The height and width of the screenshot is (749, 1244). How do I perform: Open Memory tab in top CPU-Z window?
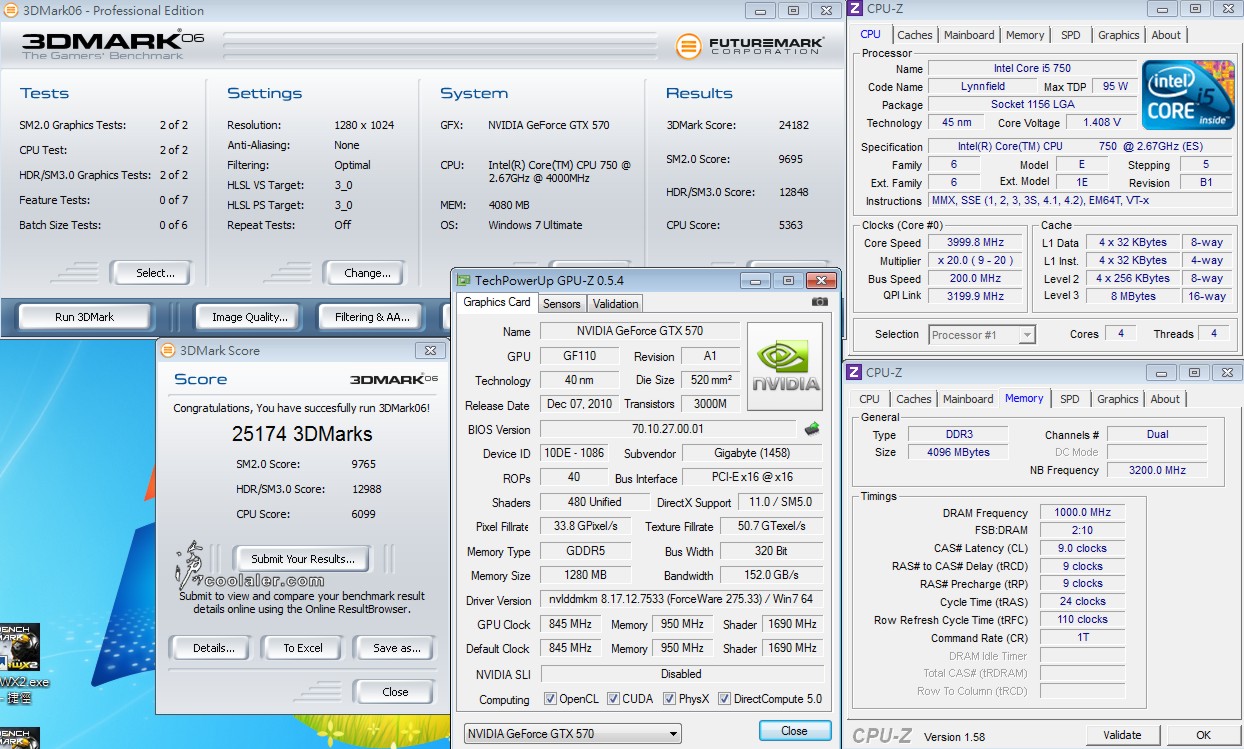(x=1025, y=35)
